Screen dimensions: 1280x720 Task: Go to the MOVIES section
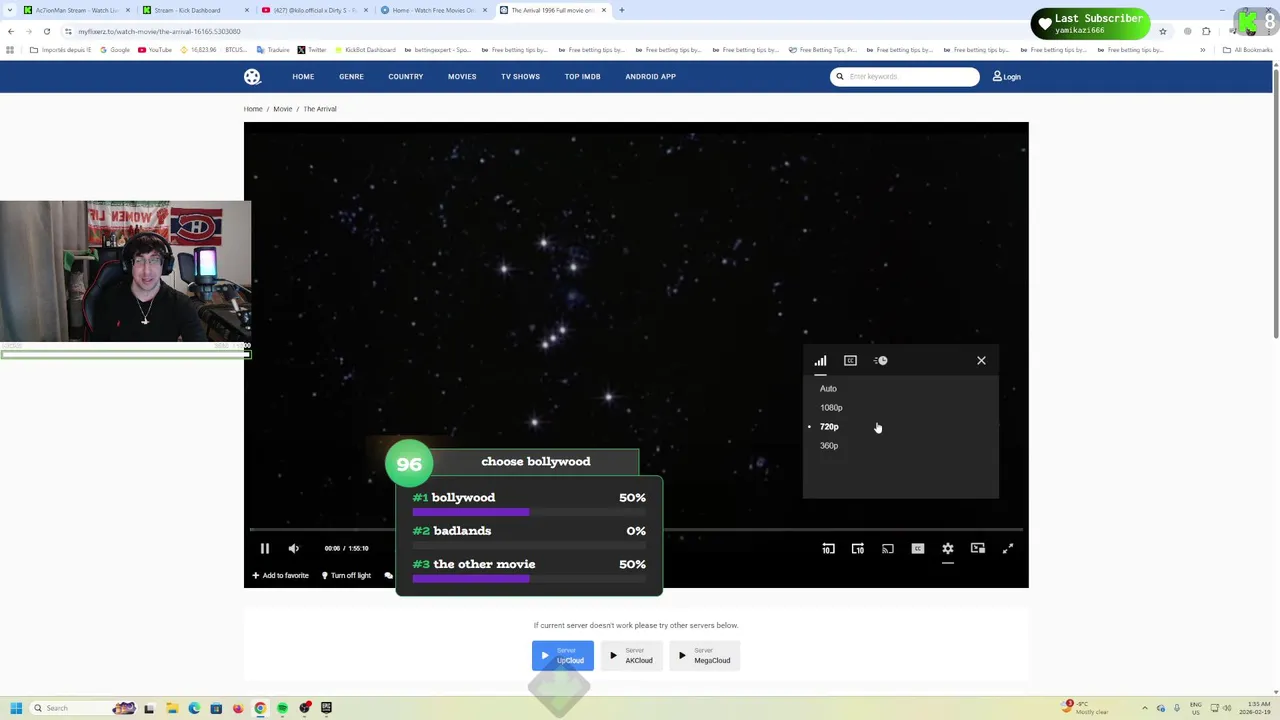(x=462, y=76)
